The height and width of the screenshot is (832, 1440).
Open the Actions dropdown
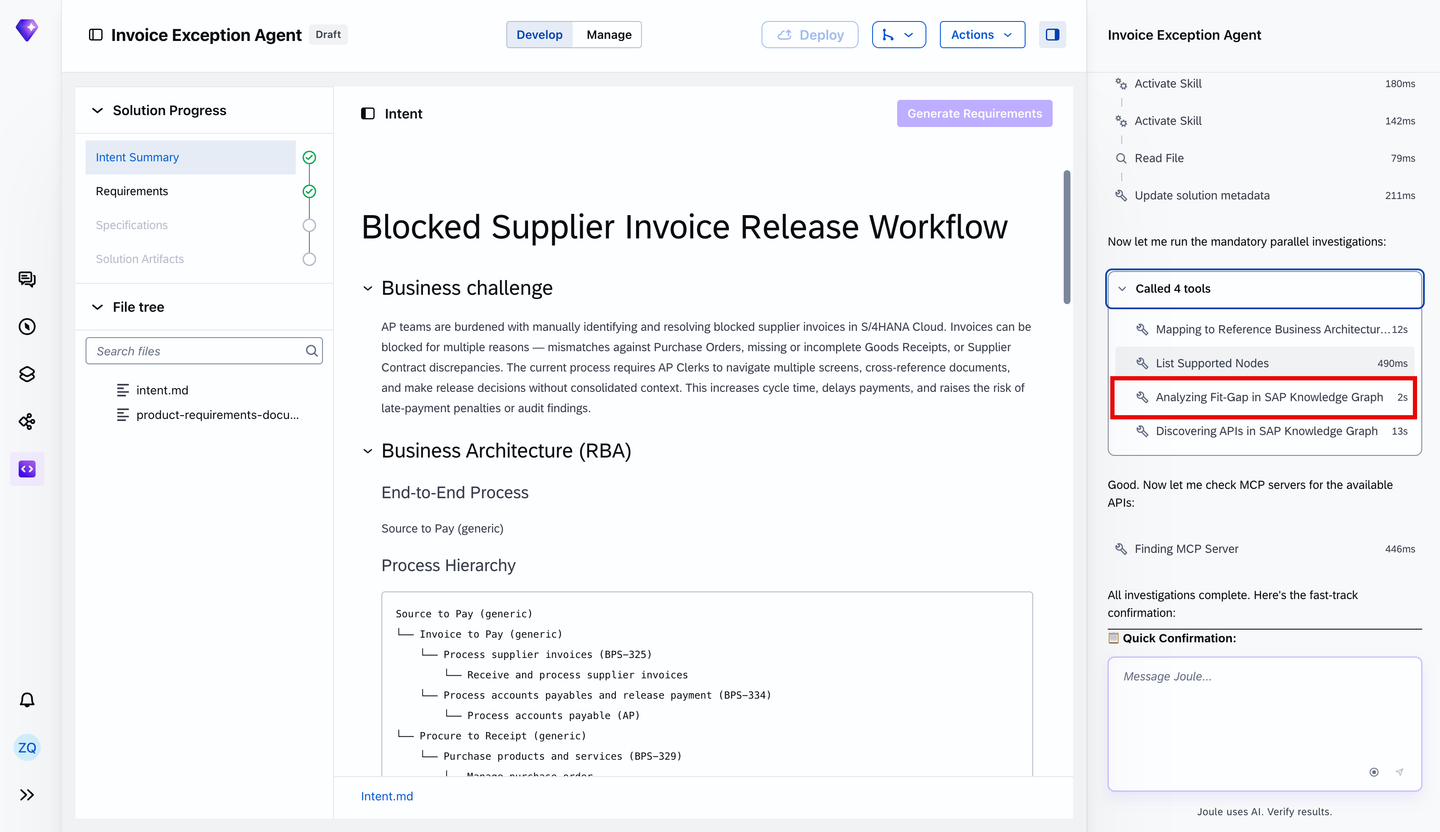click(x=982, y=35)
